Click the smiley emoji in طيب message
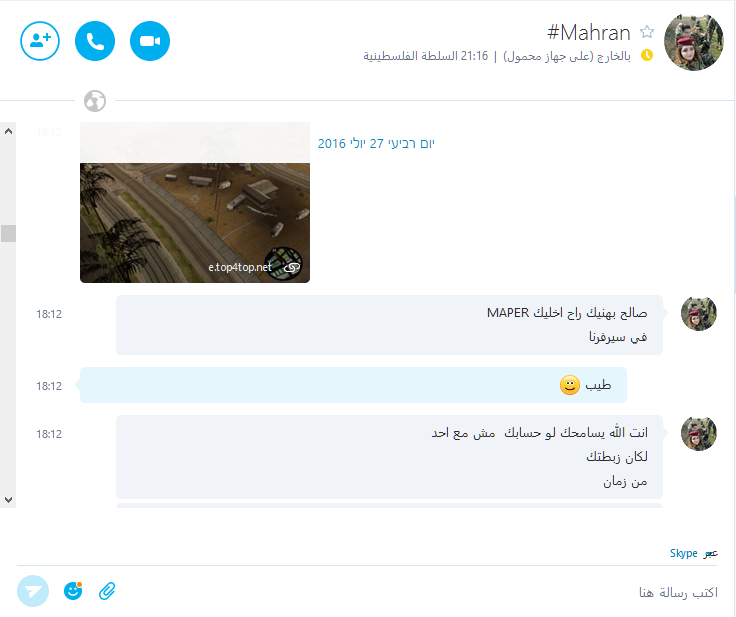This screenshot has height=617, width=736. click(570, 385)
